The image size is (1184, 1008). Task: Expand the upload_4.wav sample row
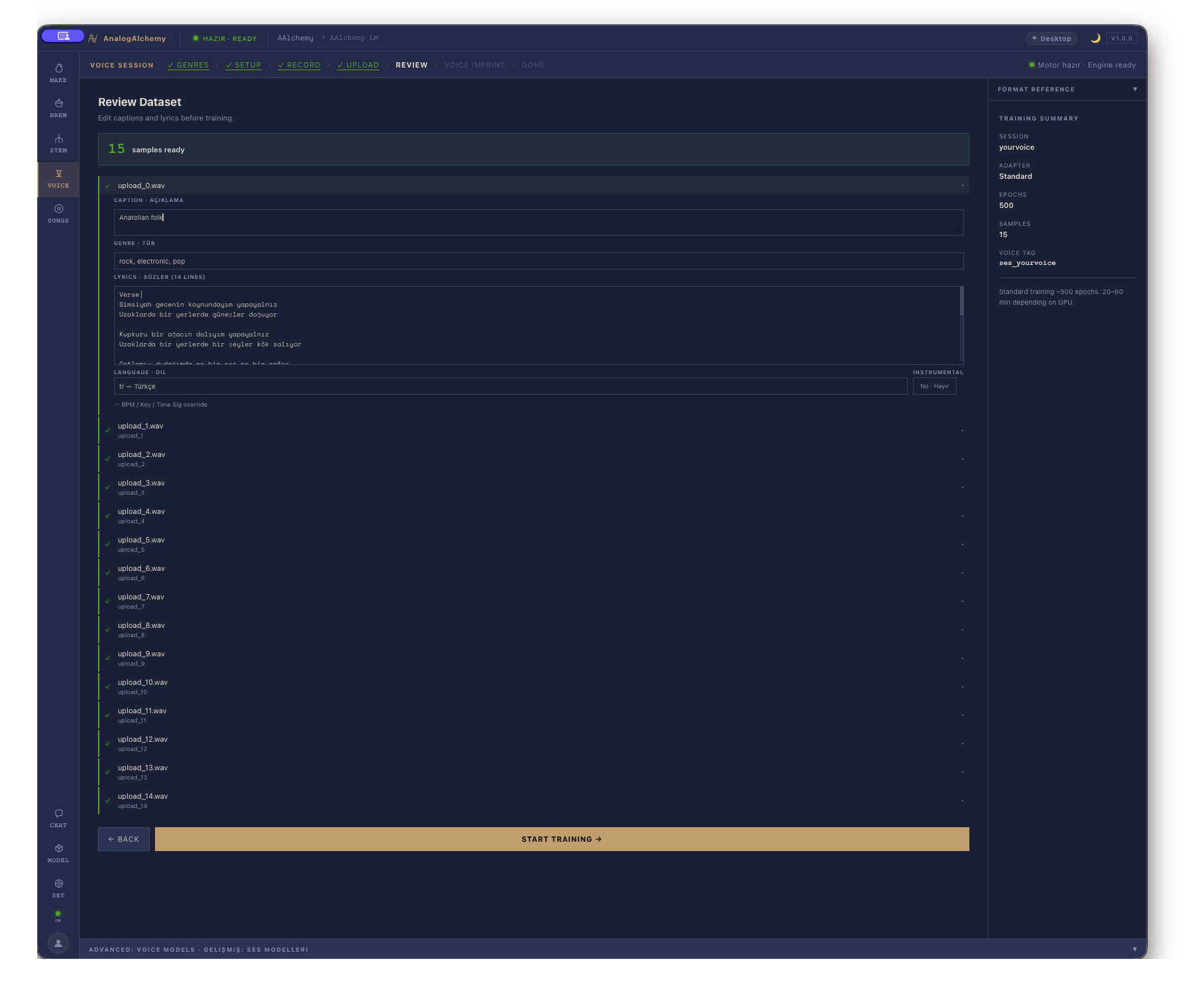click(x=533, y=516)
